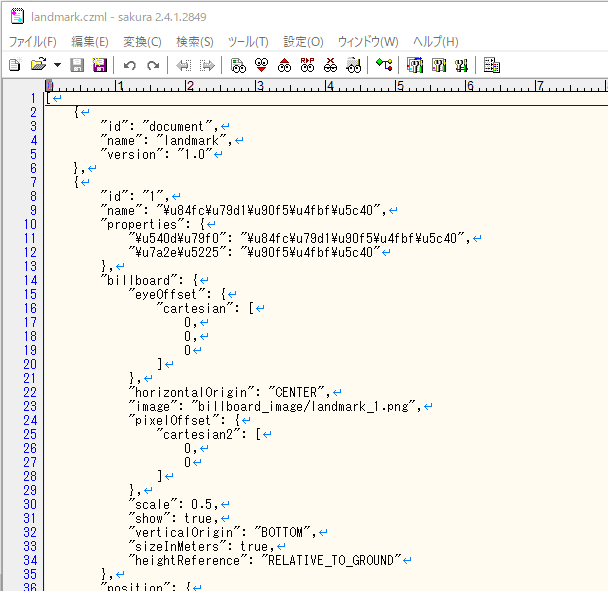Undo the last edit
Image resolution: width=608 pixels, height=591 pixels.
[129, 65]
